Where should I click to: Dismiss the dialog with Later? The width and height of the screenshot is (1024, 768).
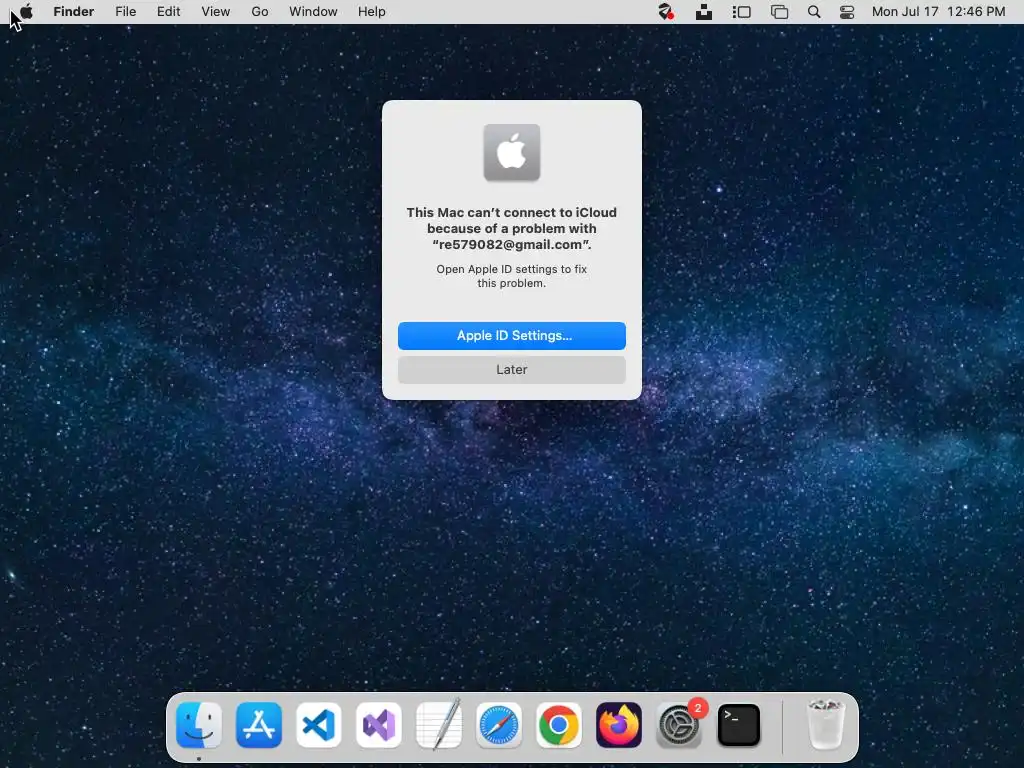512,370
